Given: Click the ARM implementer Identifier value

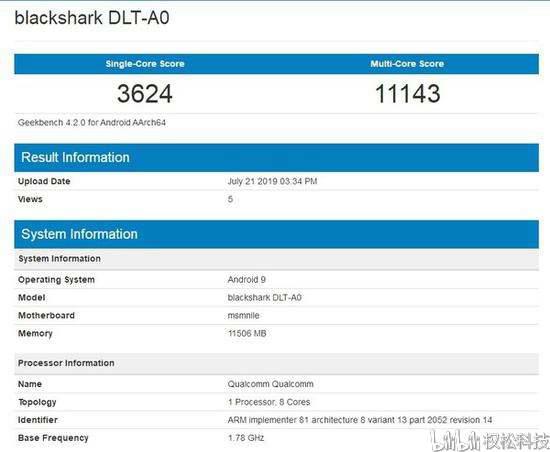Looking at the screenshot, I should pos(360,420).
